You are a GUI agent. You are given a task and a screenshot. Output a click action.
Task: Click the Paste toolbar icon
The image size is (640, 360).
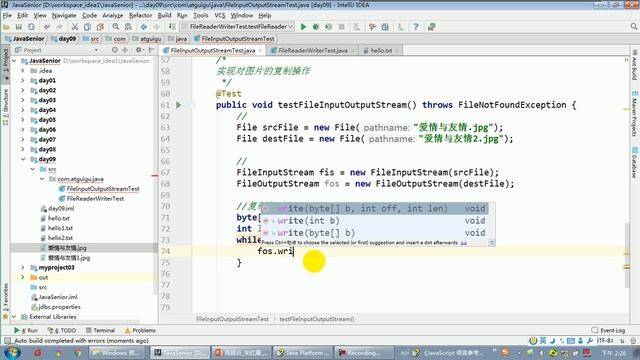(100, 27)
